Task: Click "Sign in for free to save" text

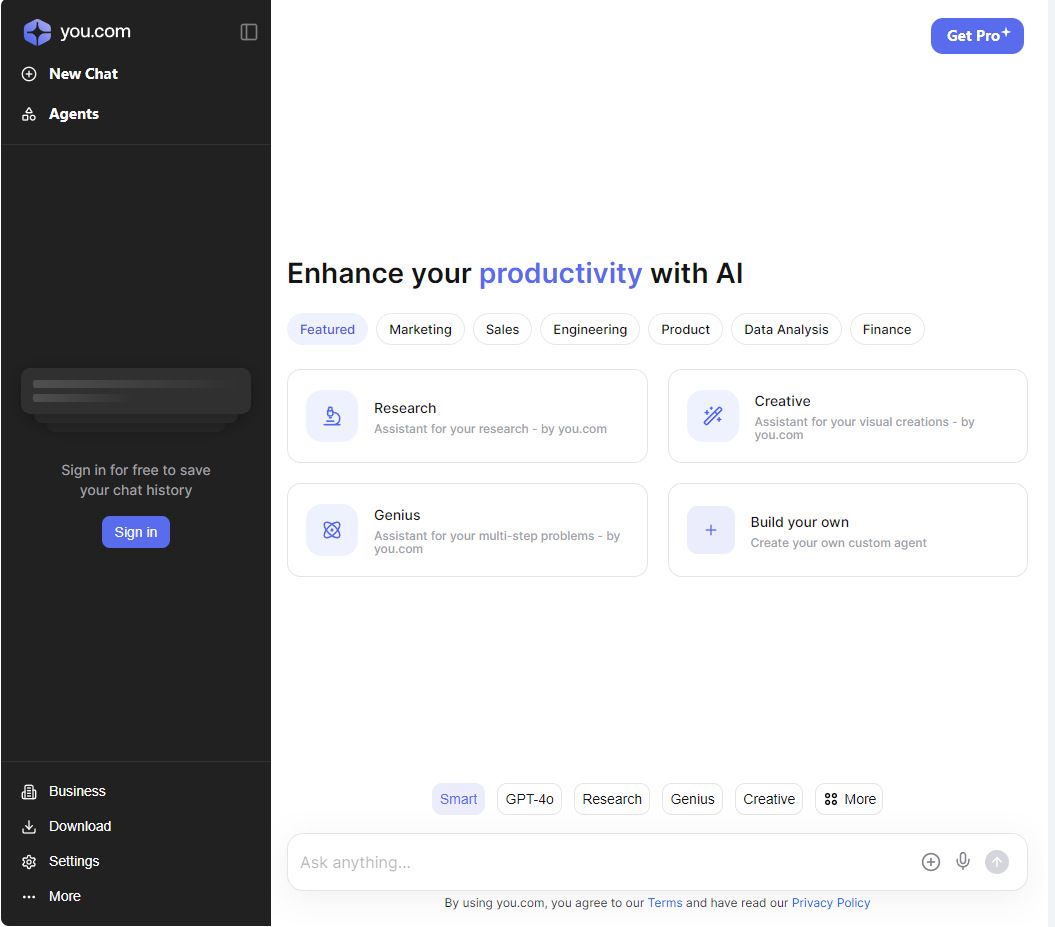Action: (136, 470)
